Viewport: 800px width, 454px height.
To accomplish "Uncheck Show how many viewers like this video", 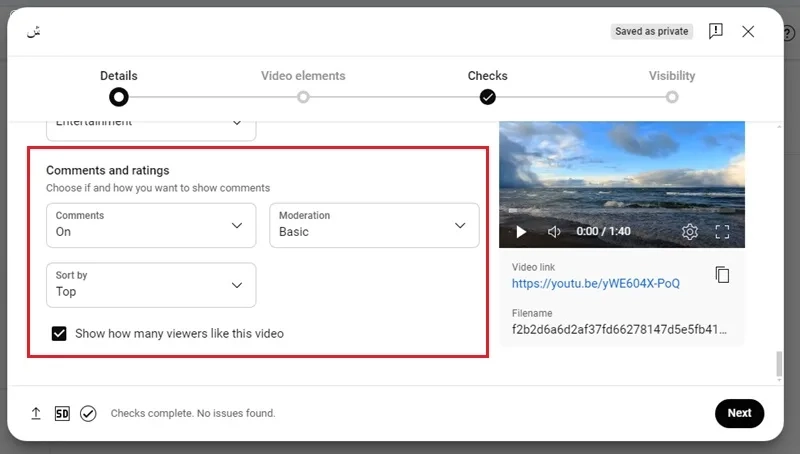I will click(59, 334).
